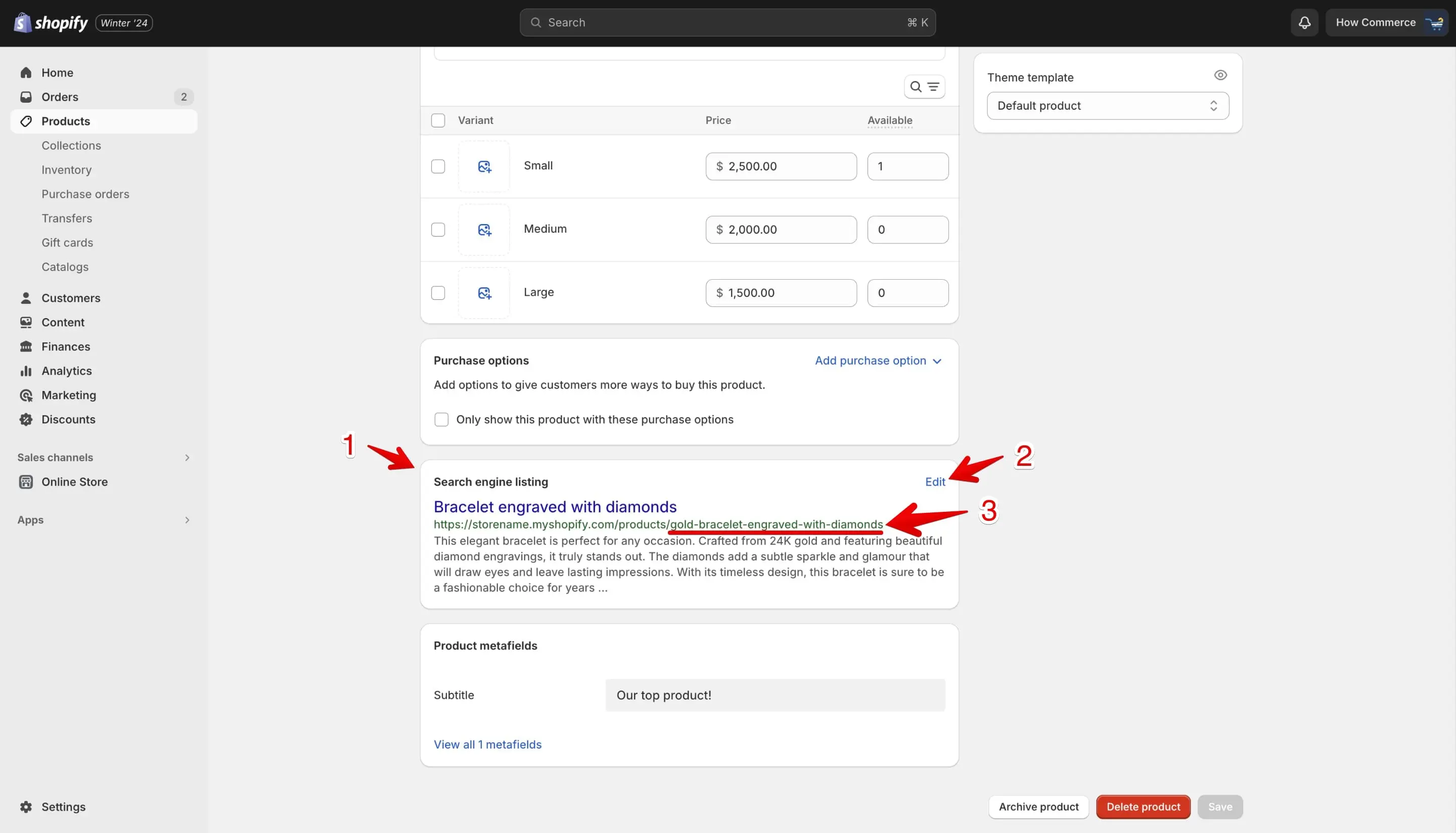Open the Inventory menu item
1456x833 pixels.
coord(66,170)
